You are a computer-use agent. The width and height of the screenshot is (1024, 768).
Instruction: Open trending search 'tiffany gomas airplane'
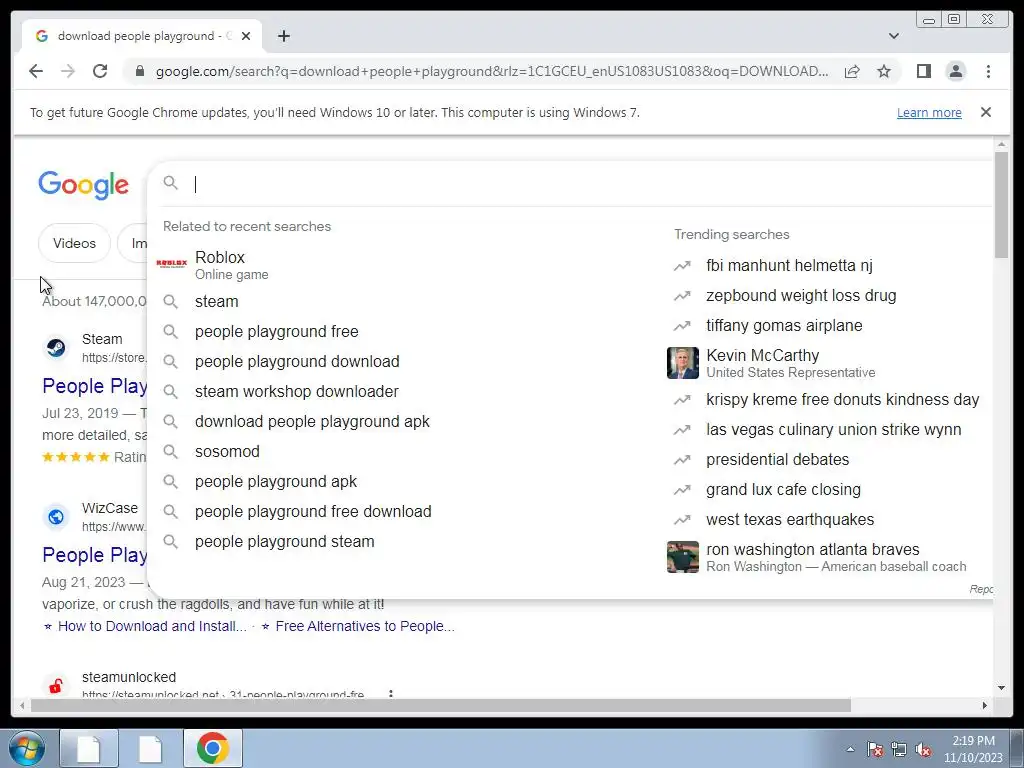point(784,325)
